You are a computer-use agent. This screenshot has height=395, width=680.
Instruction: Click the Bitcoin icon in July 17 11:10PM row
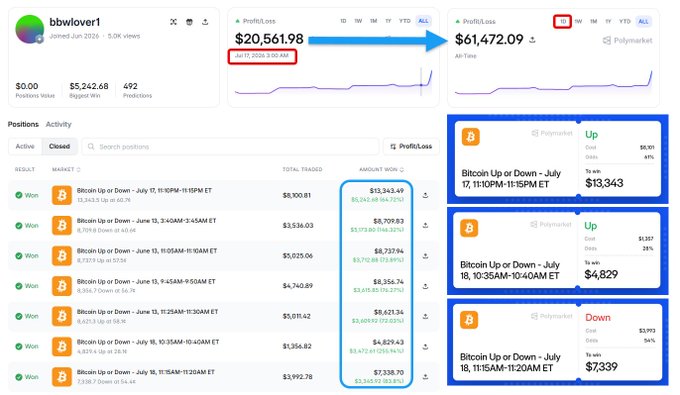point(62,195)
